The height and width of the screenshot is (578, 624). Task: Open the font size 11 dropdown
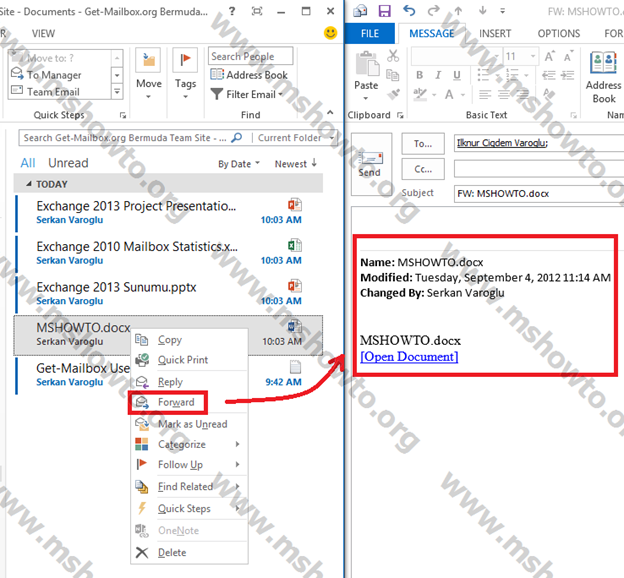point(533,56)
